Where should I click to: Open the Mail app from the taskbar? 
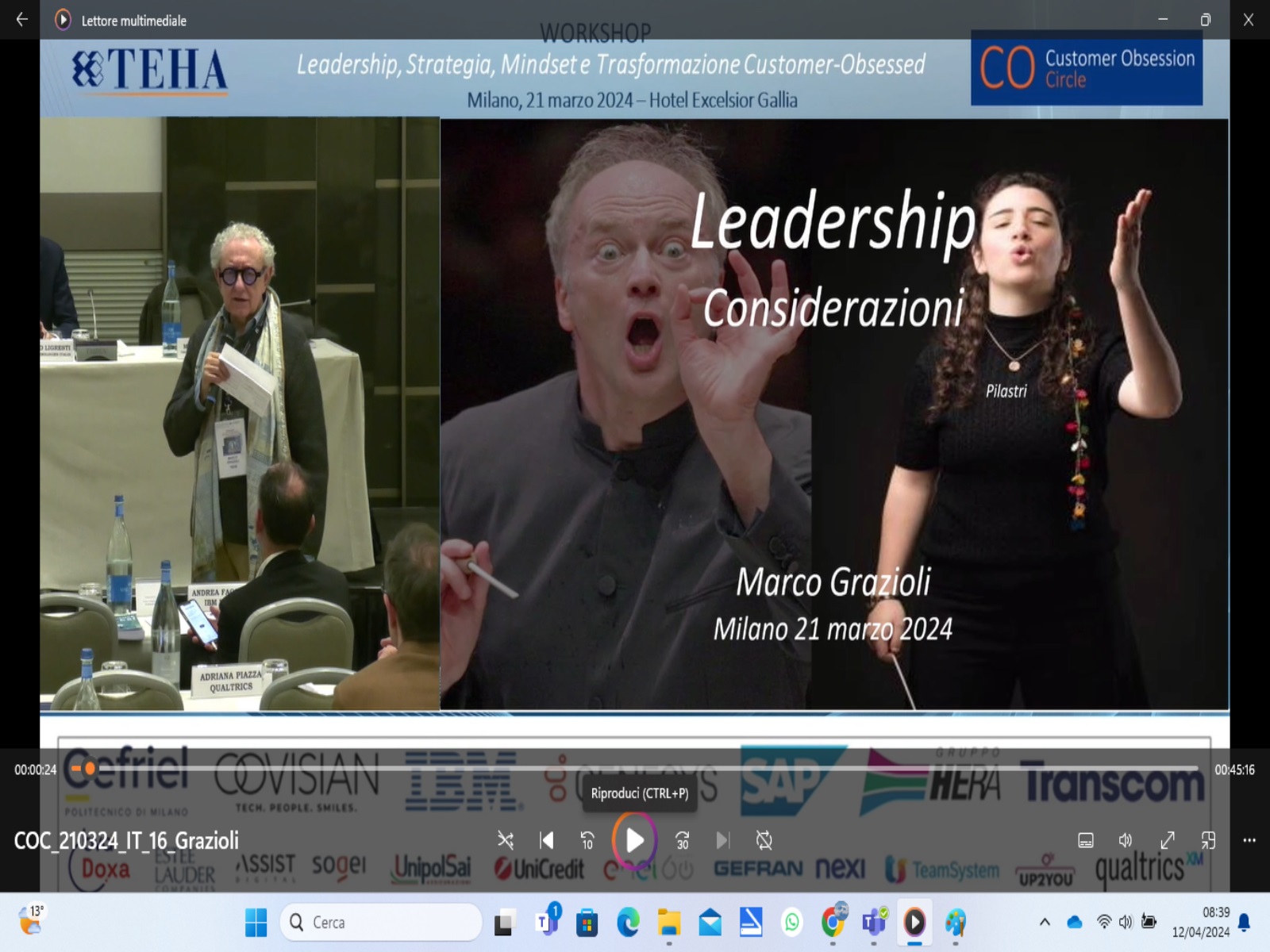pos(710,923)
